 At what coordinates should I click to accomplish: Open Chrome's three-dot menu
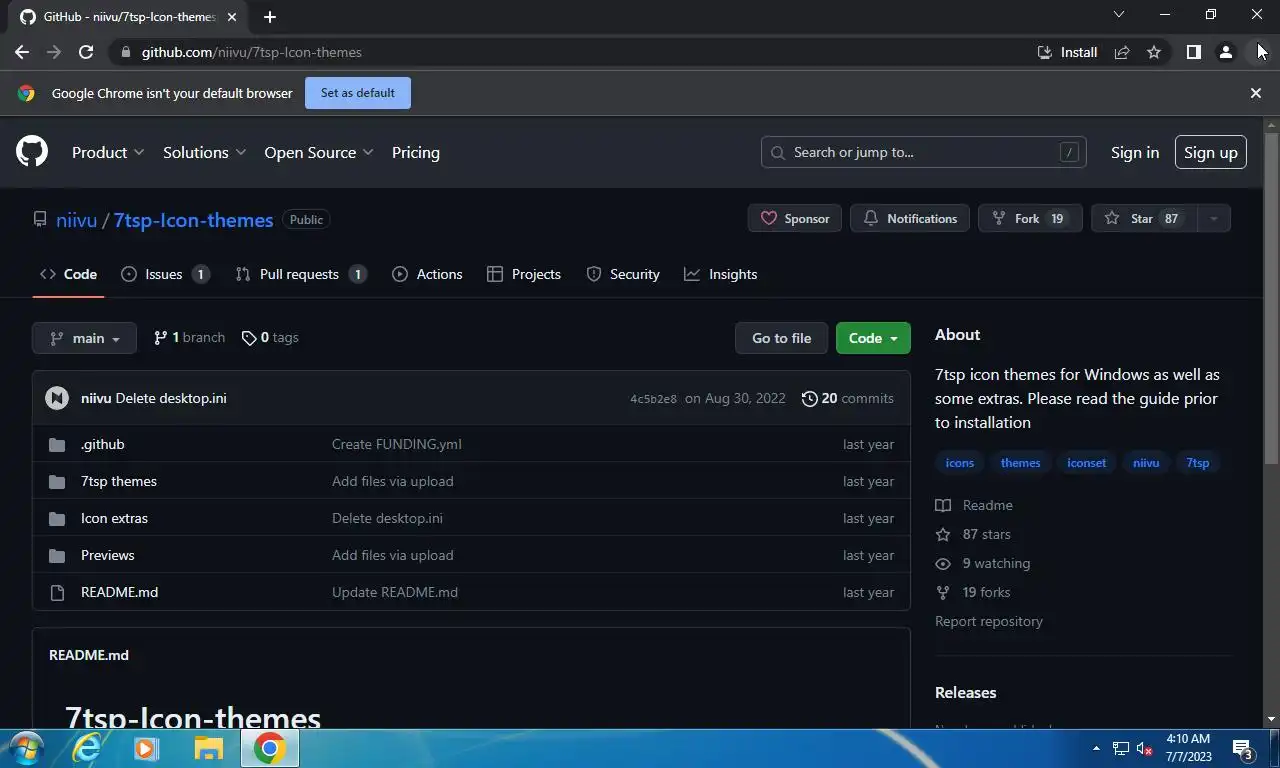(1258, 52)
